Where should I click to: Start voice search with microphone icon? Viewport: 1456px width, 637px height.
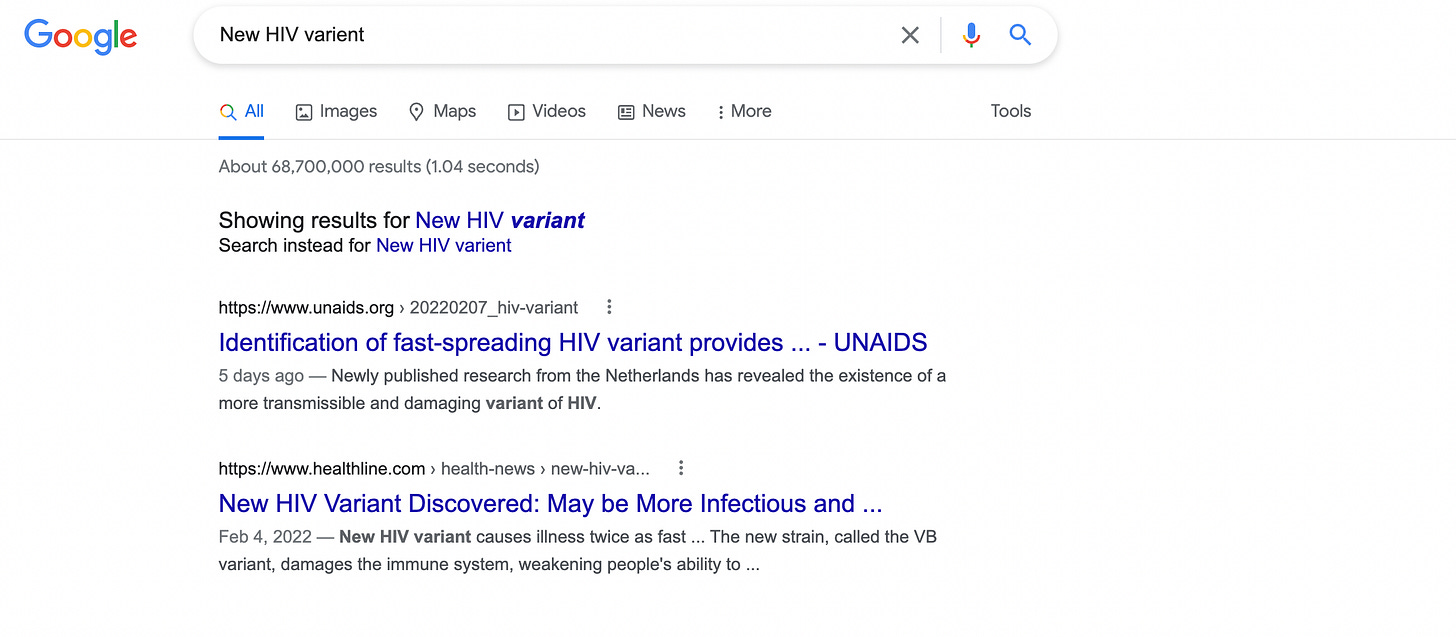[970, 35]
